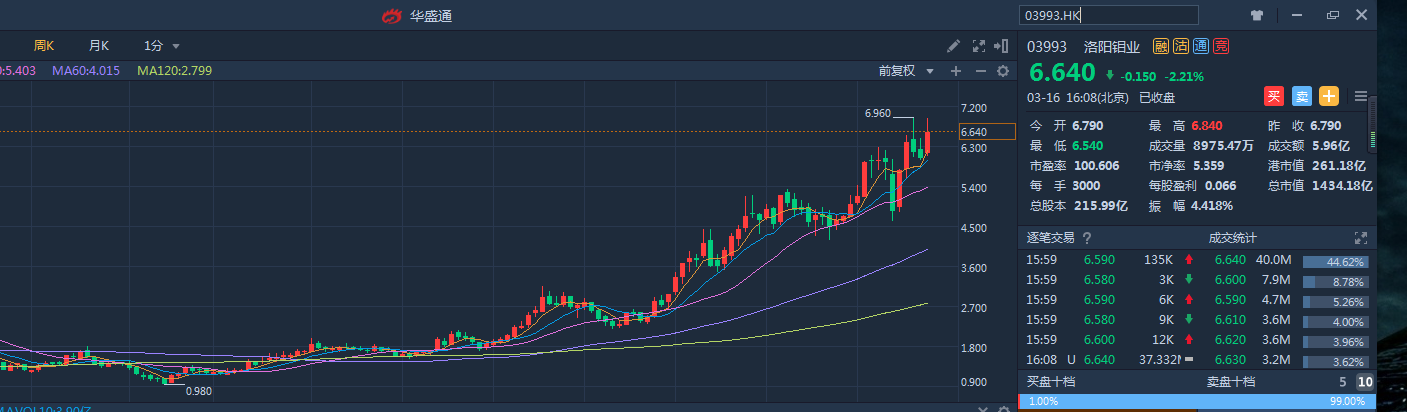The width and height of the screenshot is (1407, 412).
Task: Switch order book depth to 10
Action: tap(1364, 382)
